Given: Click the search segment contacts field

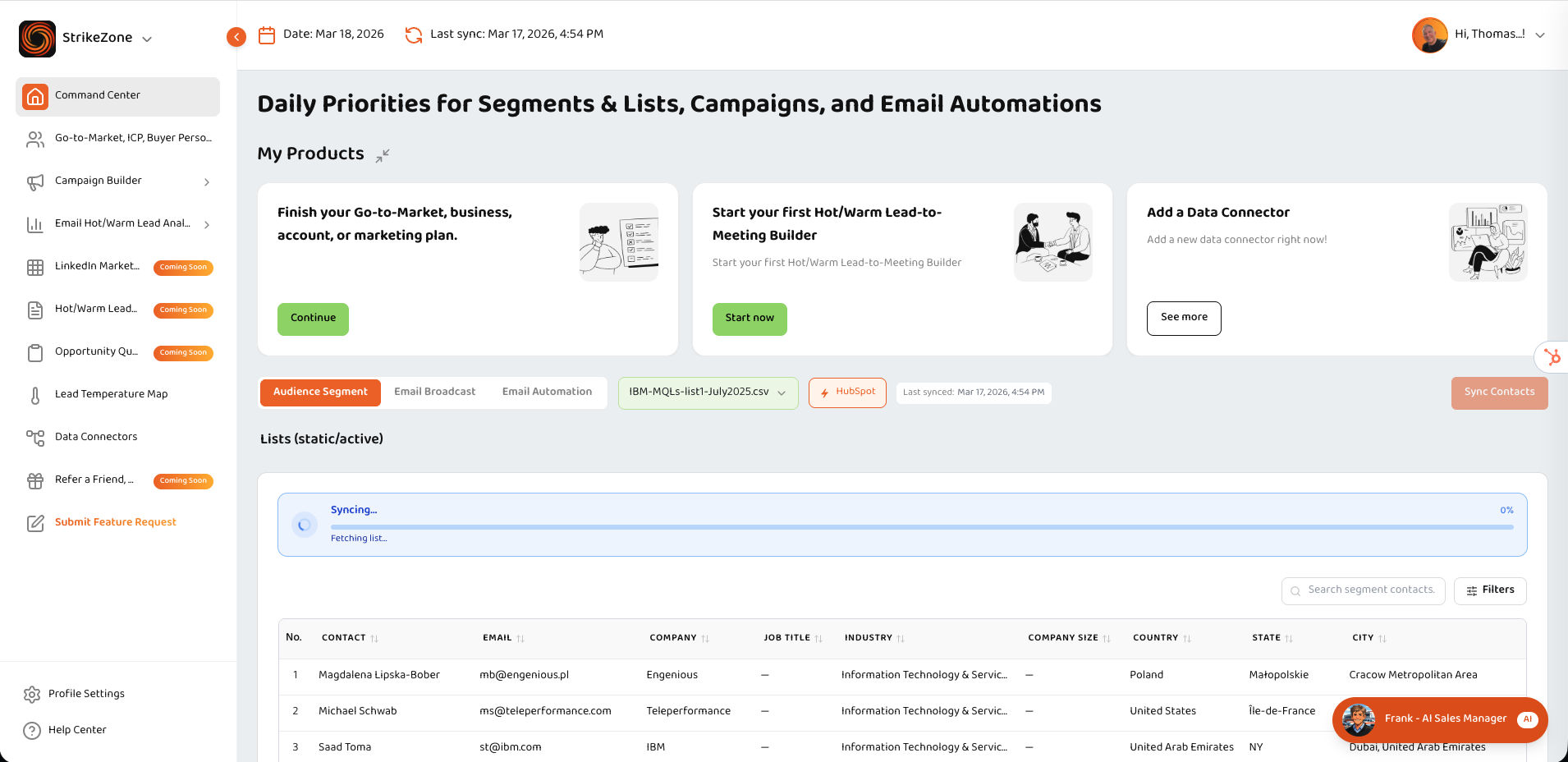Looking at the screenshot, I should [x=1371, y=590].
